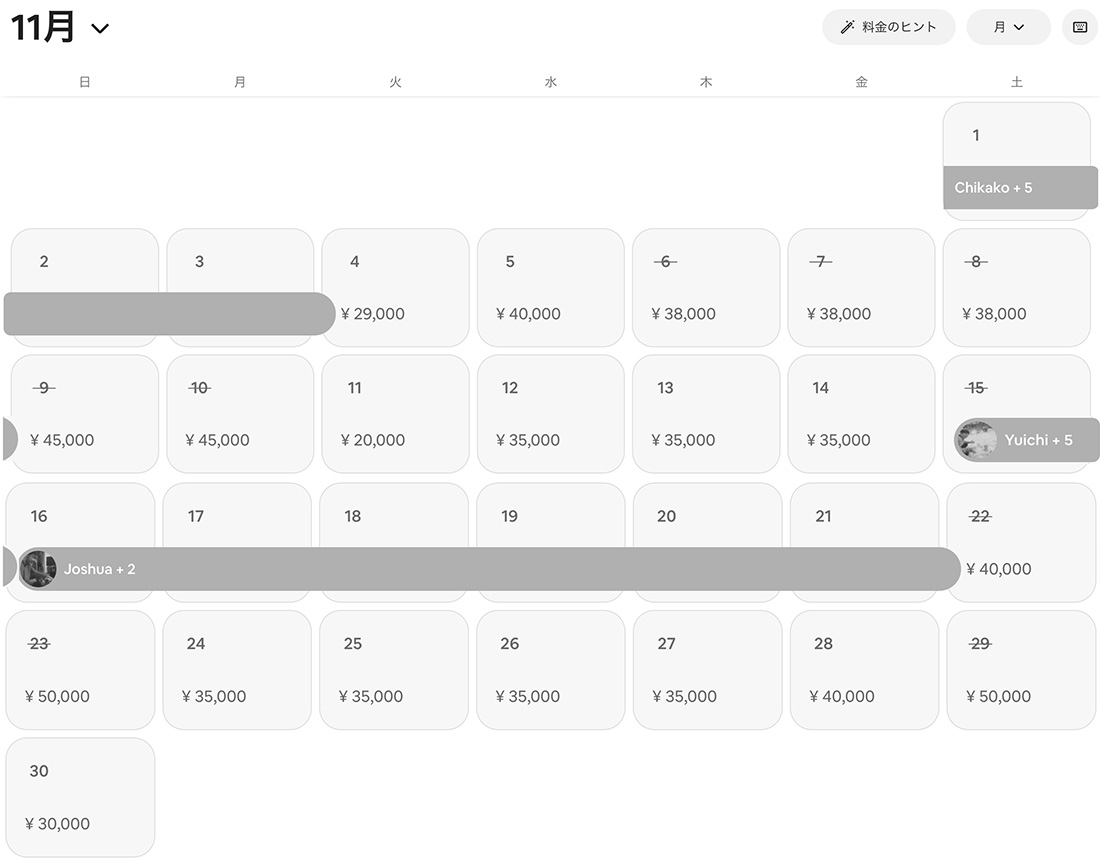Select November 28 priced ¥40,000
This screenshot has height=863, width=1100.
pyautogui.click(x=864, y=669)
